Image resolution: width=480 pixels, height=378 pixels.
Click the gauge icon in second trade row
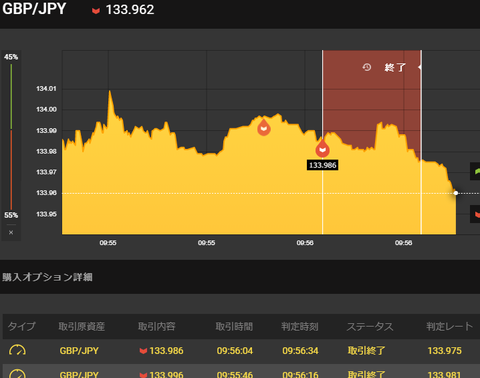(17, 373)
